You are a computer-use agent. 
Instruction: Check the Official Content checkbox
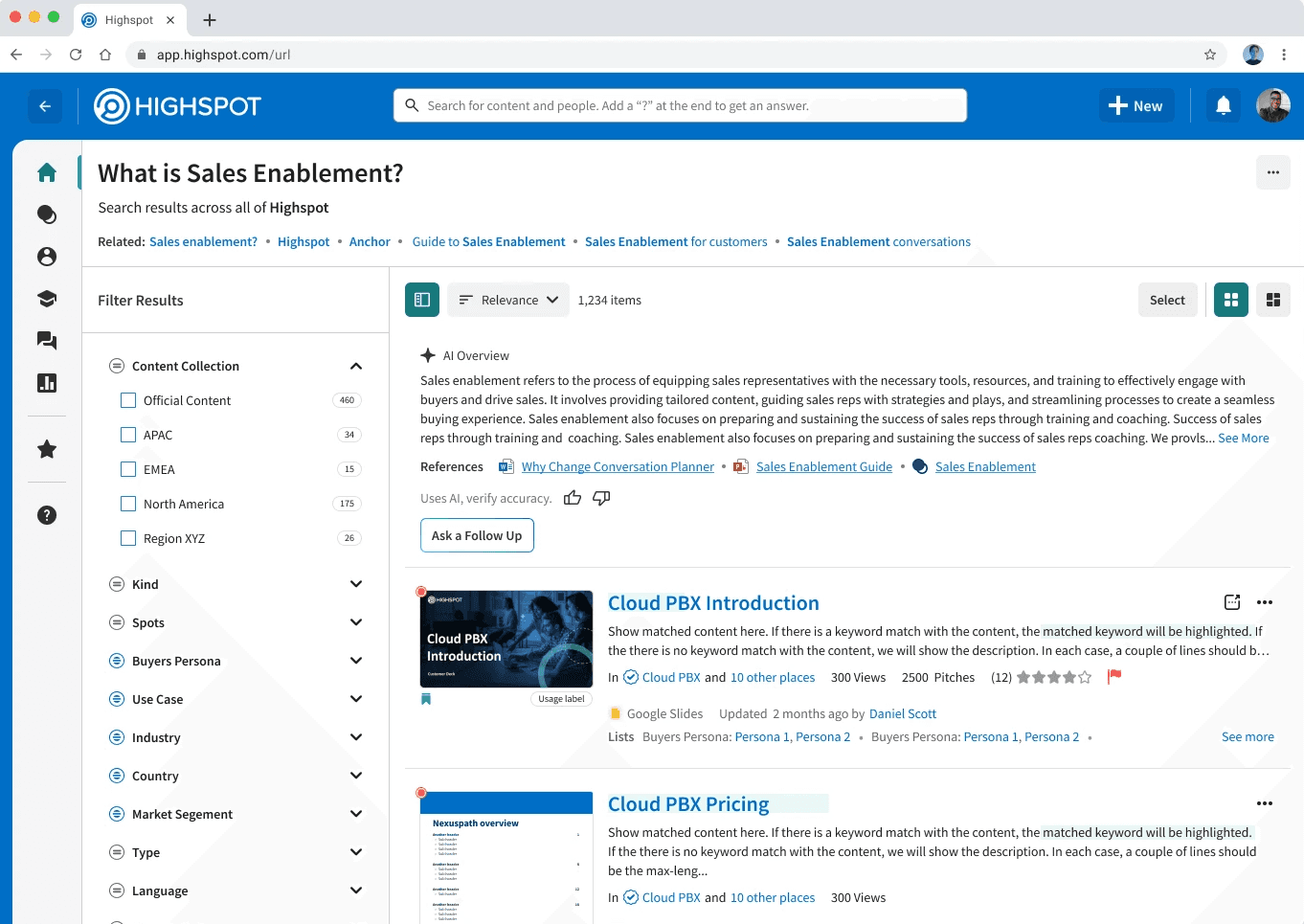pos(128,400)
